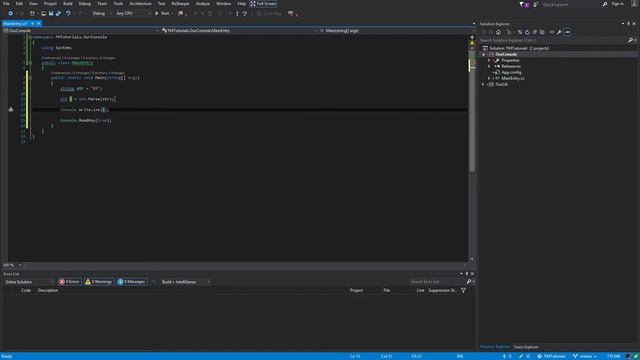Open the Team menu
This screenshot has width=640, height=360.
tap(102, 4)
